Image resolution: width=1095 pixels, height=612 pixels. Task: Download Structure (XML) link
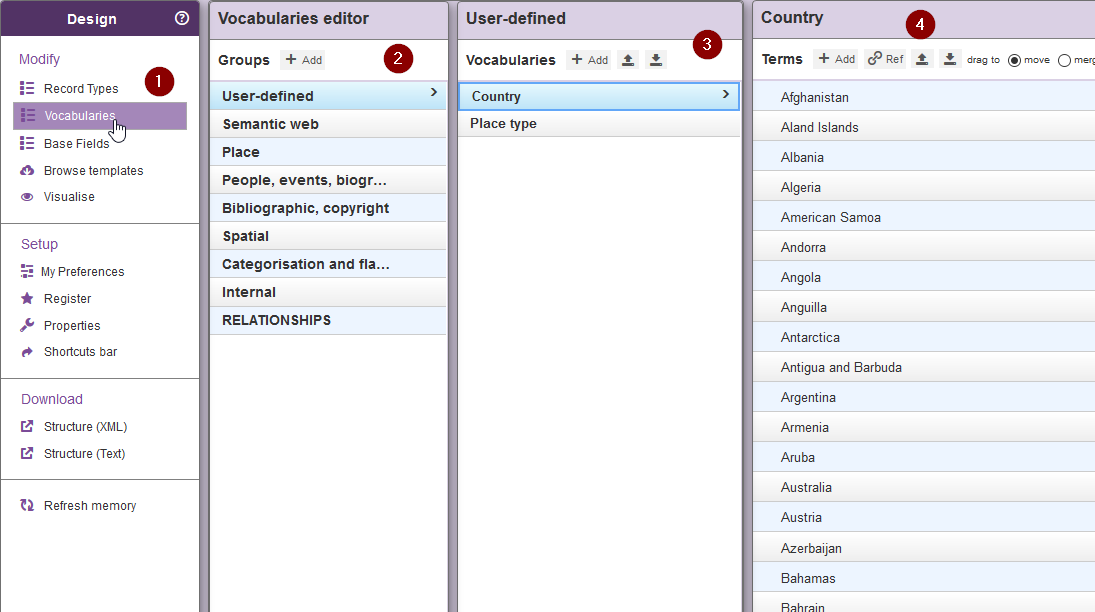click(85, 427)
